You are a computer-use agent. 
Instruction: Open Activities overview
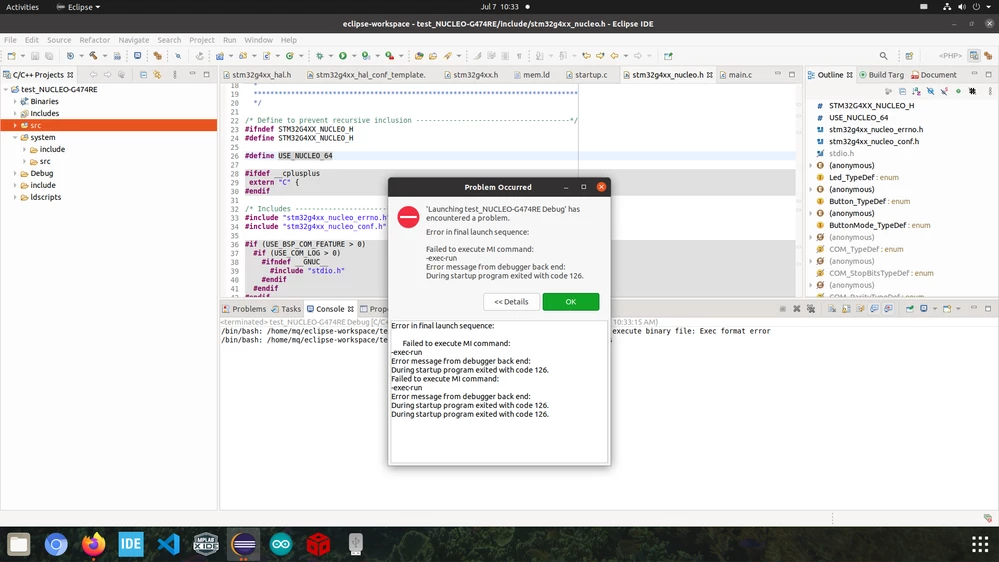tap(22, 7)
